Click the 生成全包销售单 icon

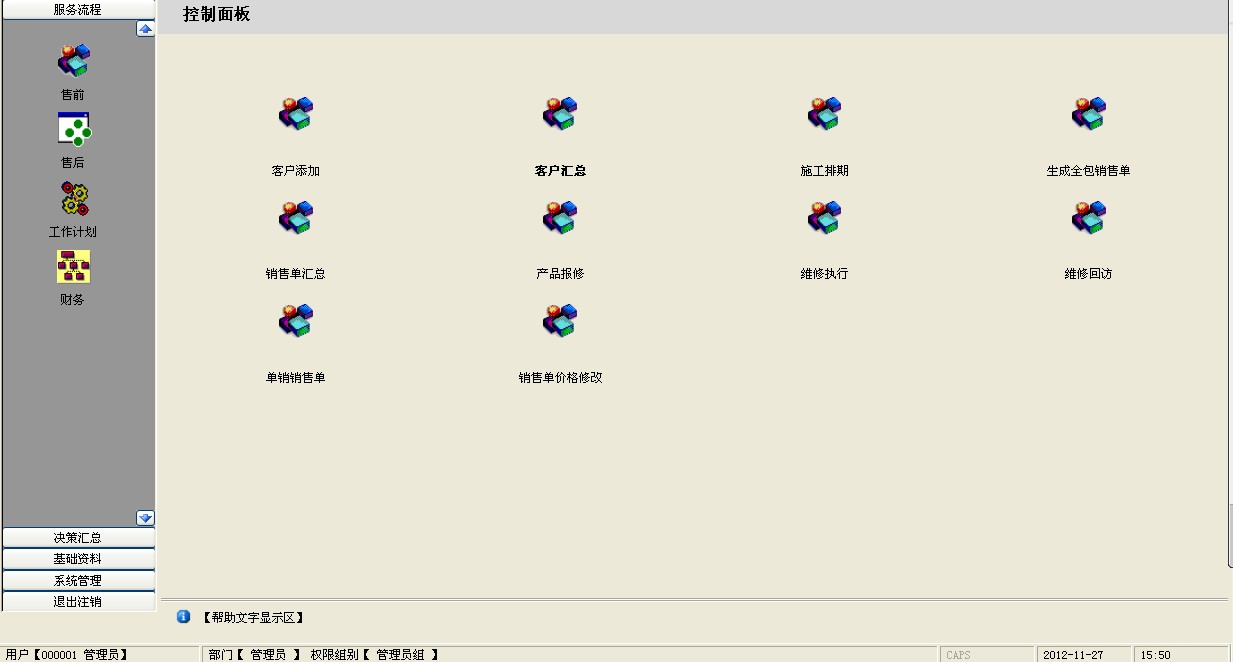coord(1089,113)
